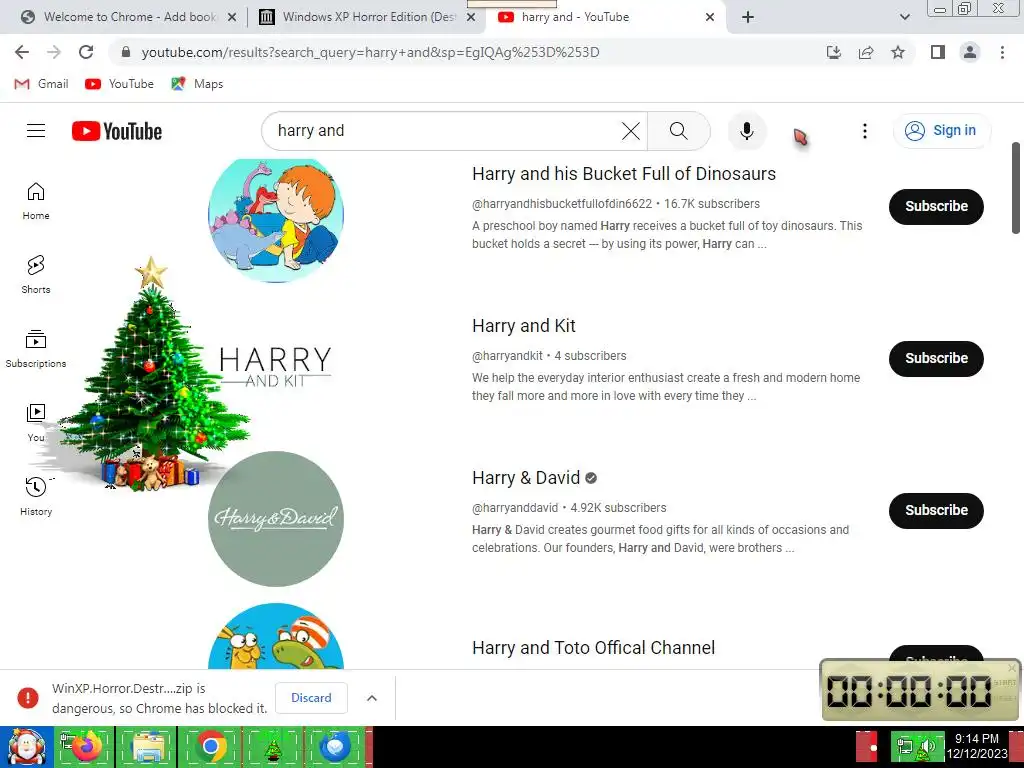Open the share this page icon
The width and height of the screenshot is (1024, 768).
pos(866,52)
